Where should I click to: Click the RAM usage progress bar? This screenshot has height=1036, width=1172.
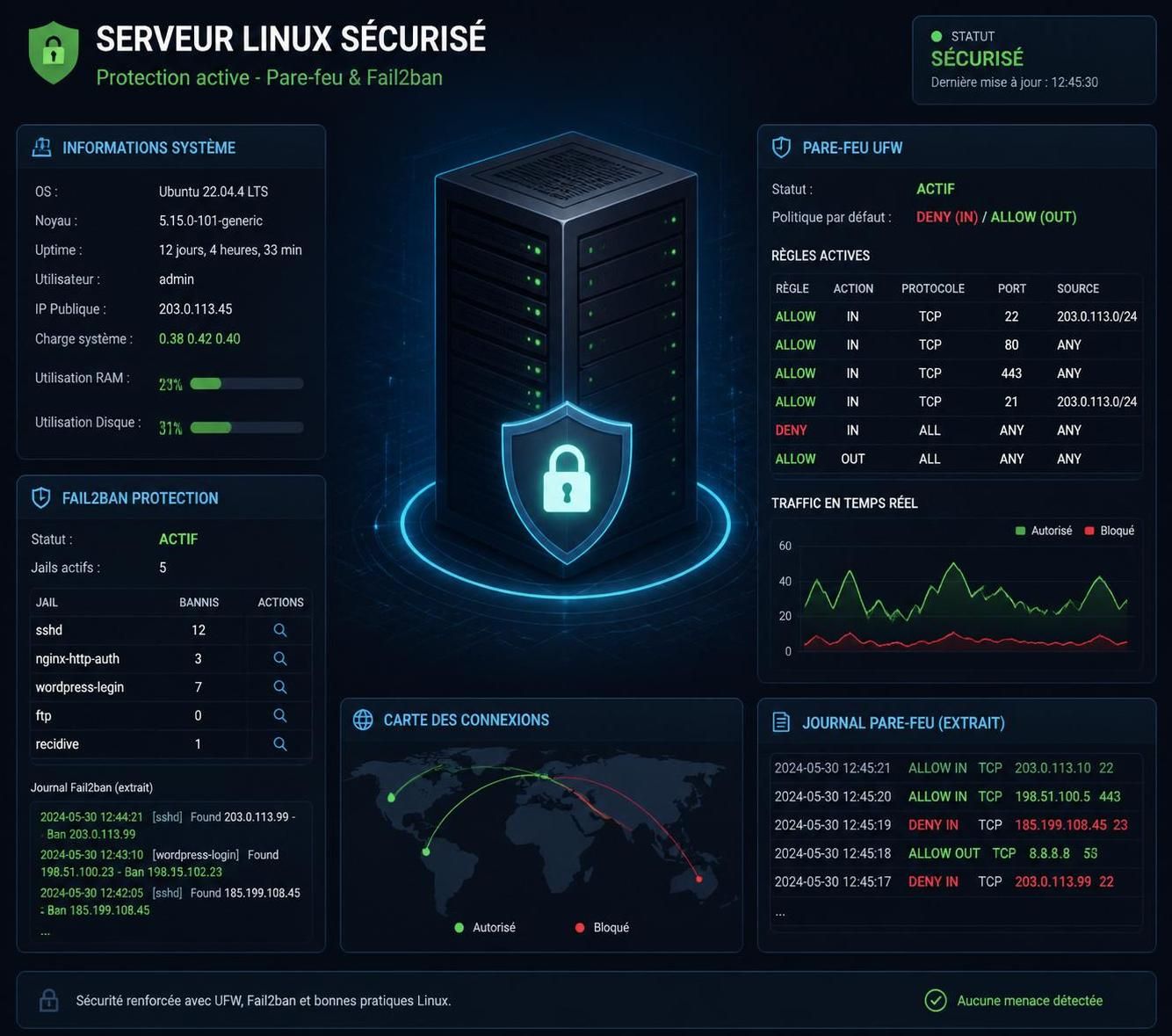pyautogui.click(x=247, y=383)
